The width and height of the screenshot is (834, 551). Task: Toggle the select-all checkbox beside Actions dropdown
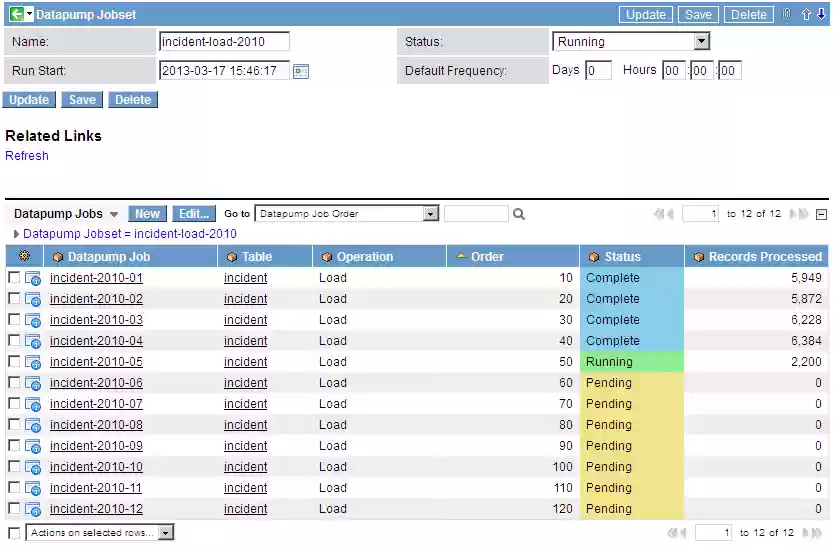click(14, 533)
